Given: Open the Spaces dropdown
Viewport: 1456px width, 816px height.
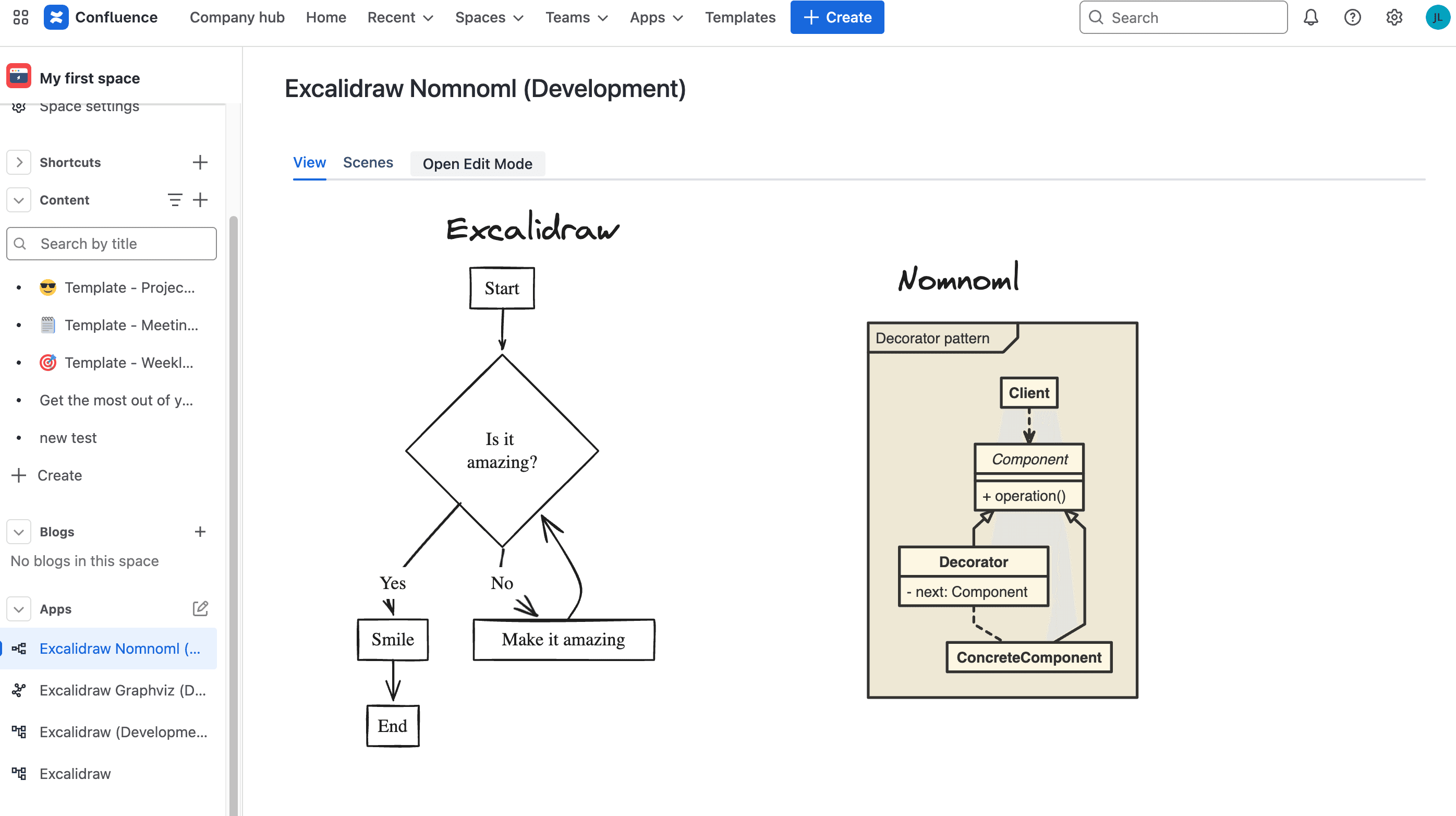Looking at the screenshot, I should point(490,18).
